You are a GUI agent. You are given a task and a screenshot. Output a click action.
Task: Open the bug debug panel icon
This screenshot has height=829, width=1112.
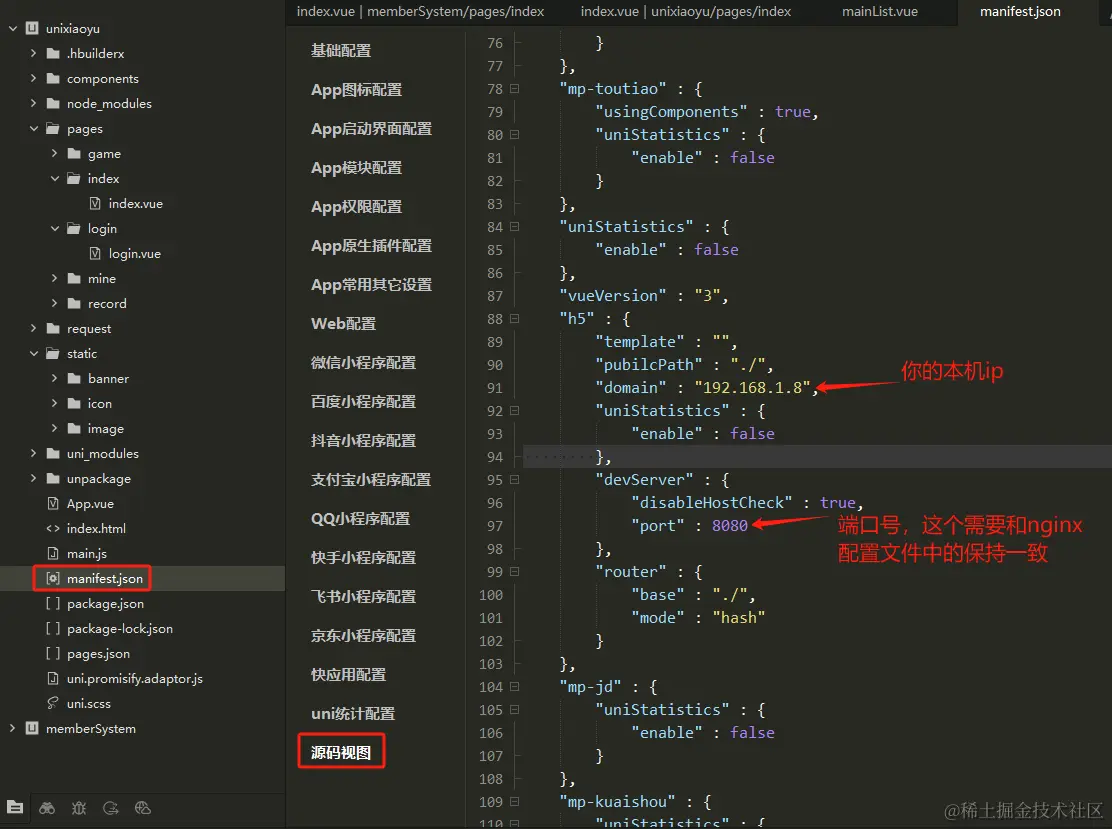point(79,807)
